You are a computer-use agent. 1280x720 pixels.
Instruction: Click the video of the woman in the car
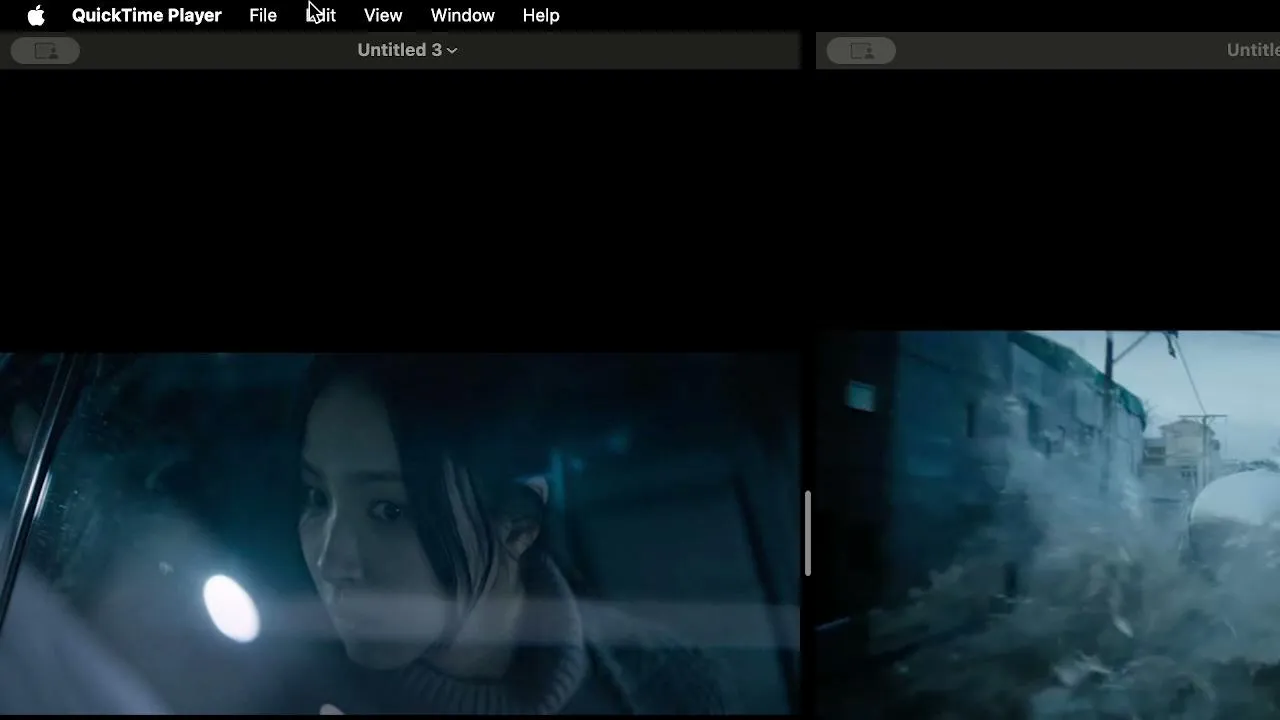[400, 534]
